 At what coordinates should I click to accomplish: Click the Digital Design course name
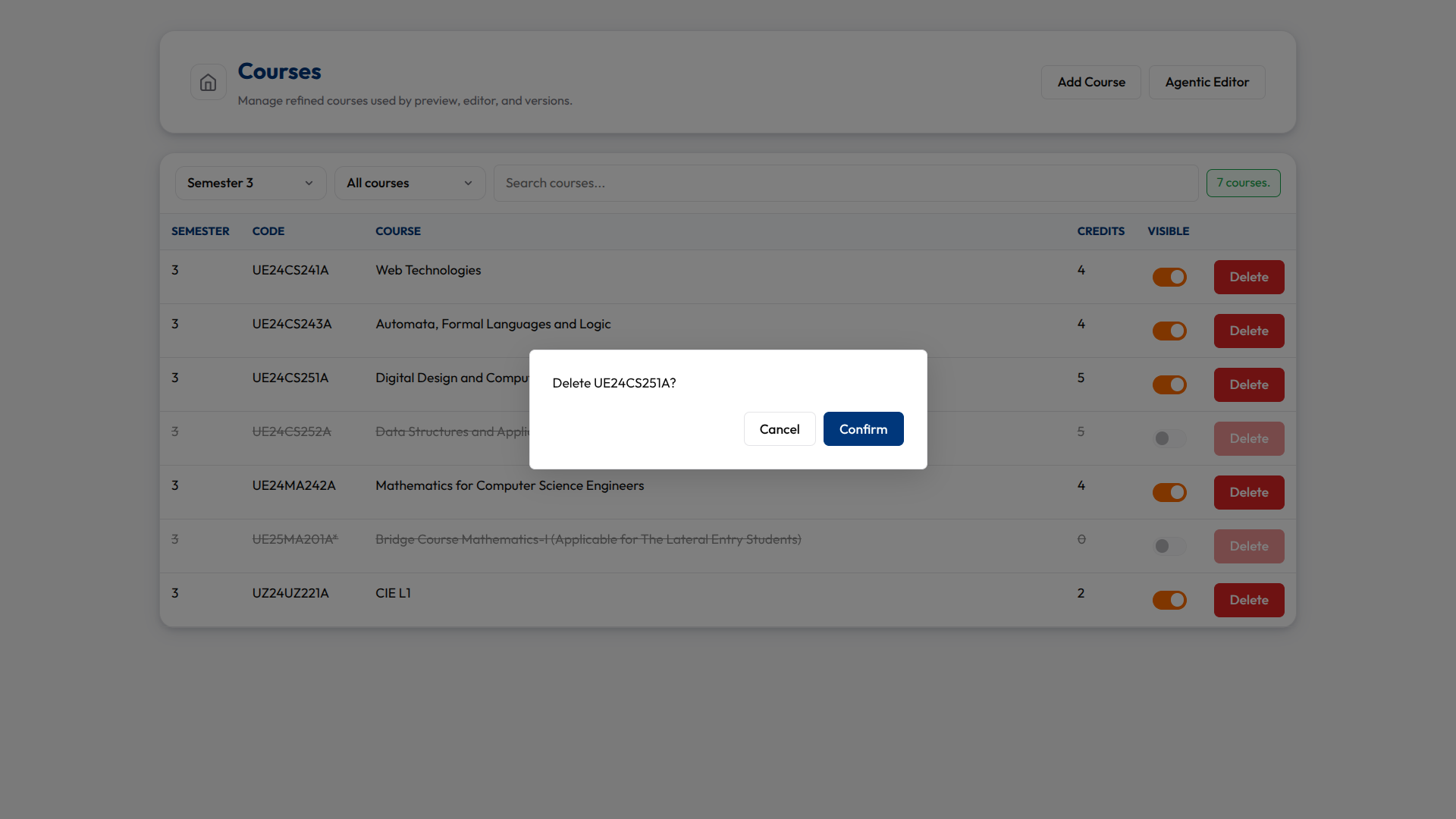point(452,378)
